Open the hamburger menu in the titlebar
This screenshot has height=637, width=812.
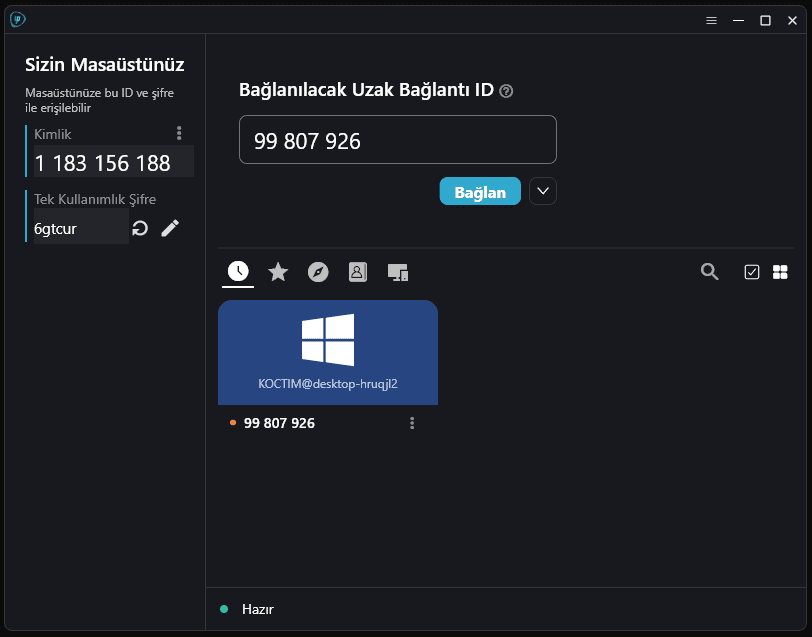tap(711, 20)
